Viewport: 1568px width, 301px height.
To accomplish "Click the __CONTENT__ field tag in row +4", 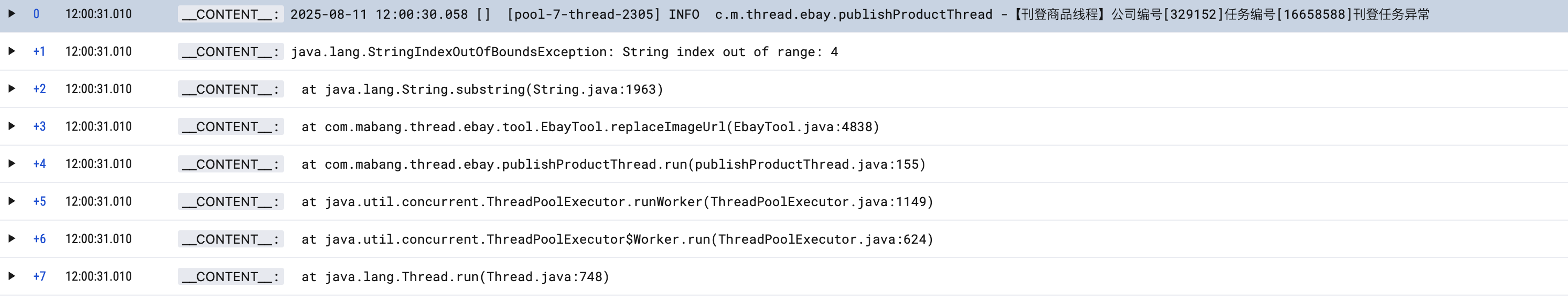I will coord(230,164).
